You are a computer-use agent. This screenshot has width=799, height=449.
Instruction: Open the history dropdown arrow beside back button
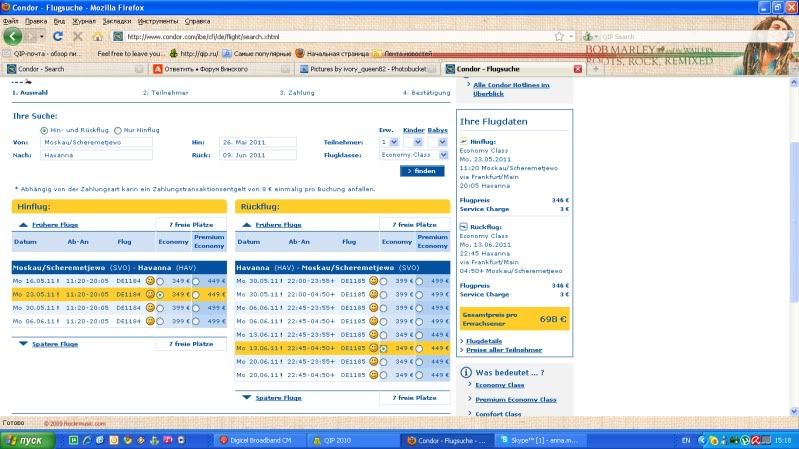pos(41,37)
